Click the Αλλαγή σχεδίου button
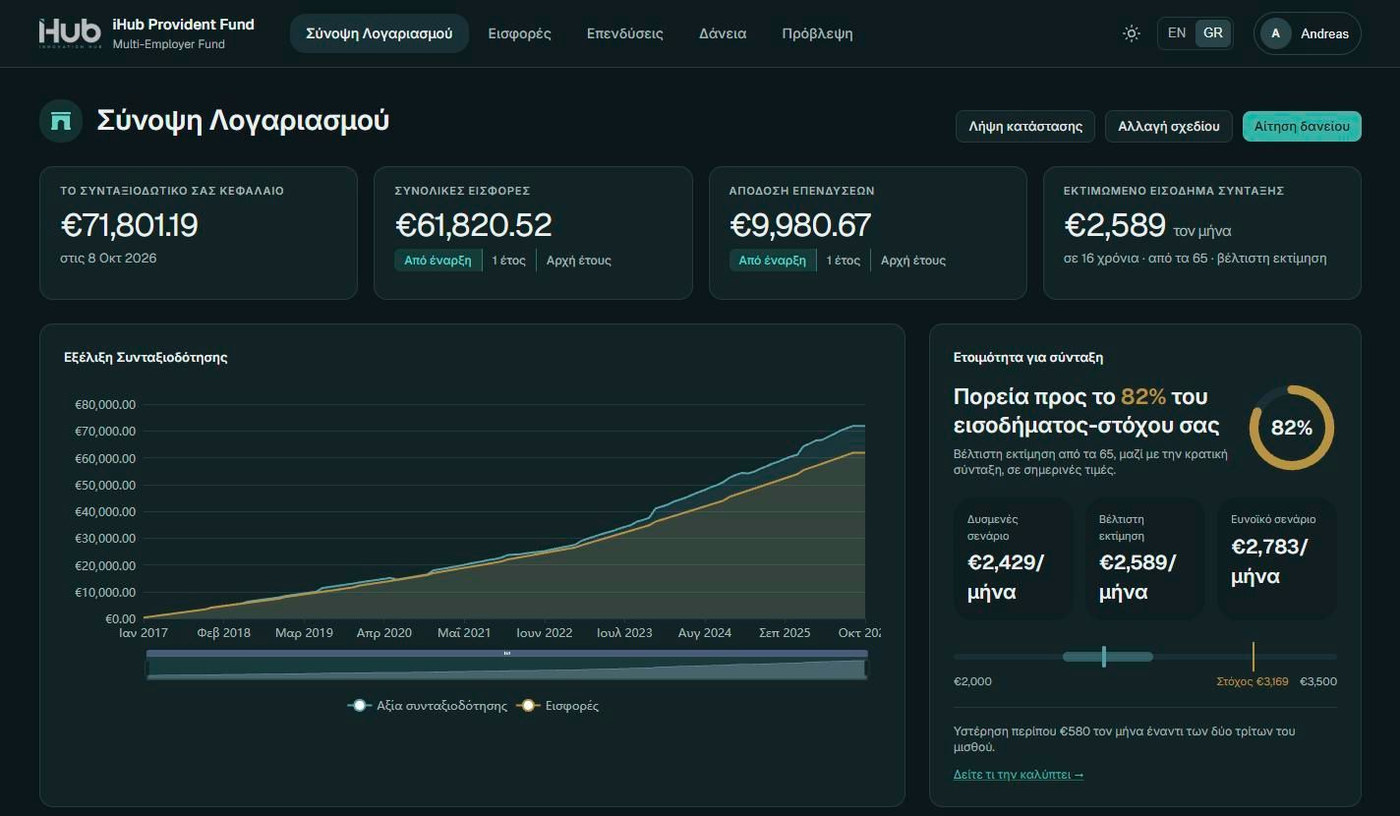The height and width of the screenshot is (816, 1400). pyautogui.click(x=1169, y=126)
